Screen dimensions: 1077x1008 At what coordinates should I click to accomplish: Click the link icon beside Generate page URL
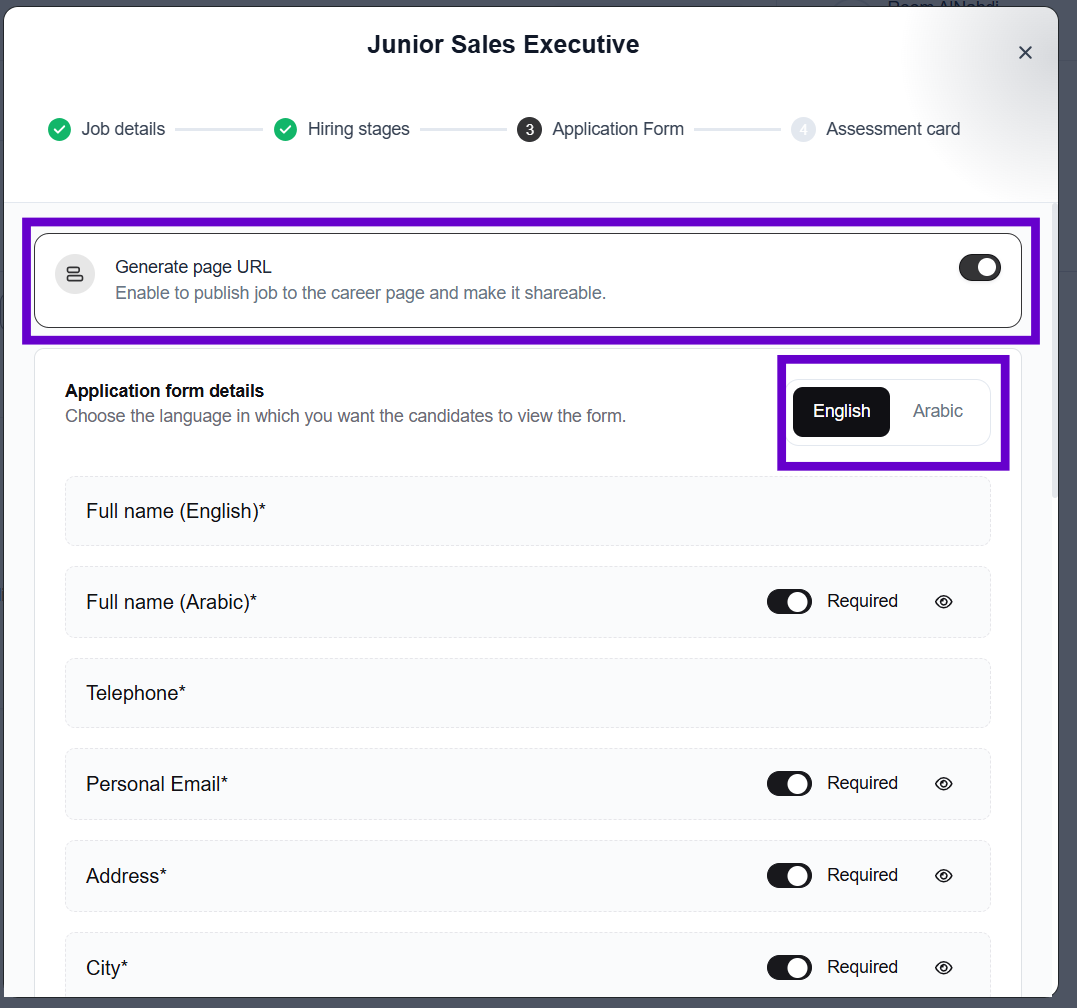pyautogui.click(x=75, y=274)
